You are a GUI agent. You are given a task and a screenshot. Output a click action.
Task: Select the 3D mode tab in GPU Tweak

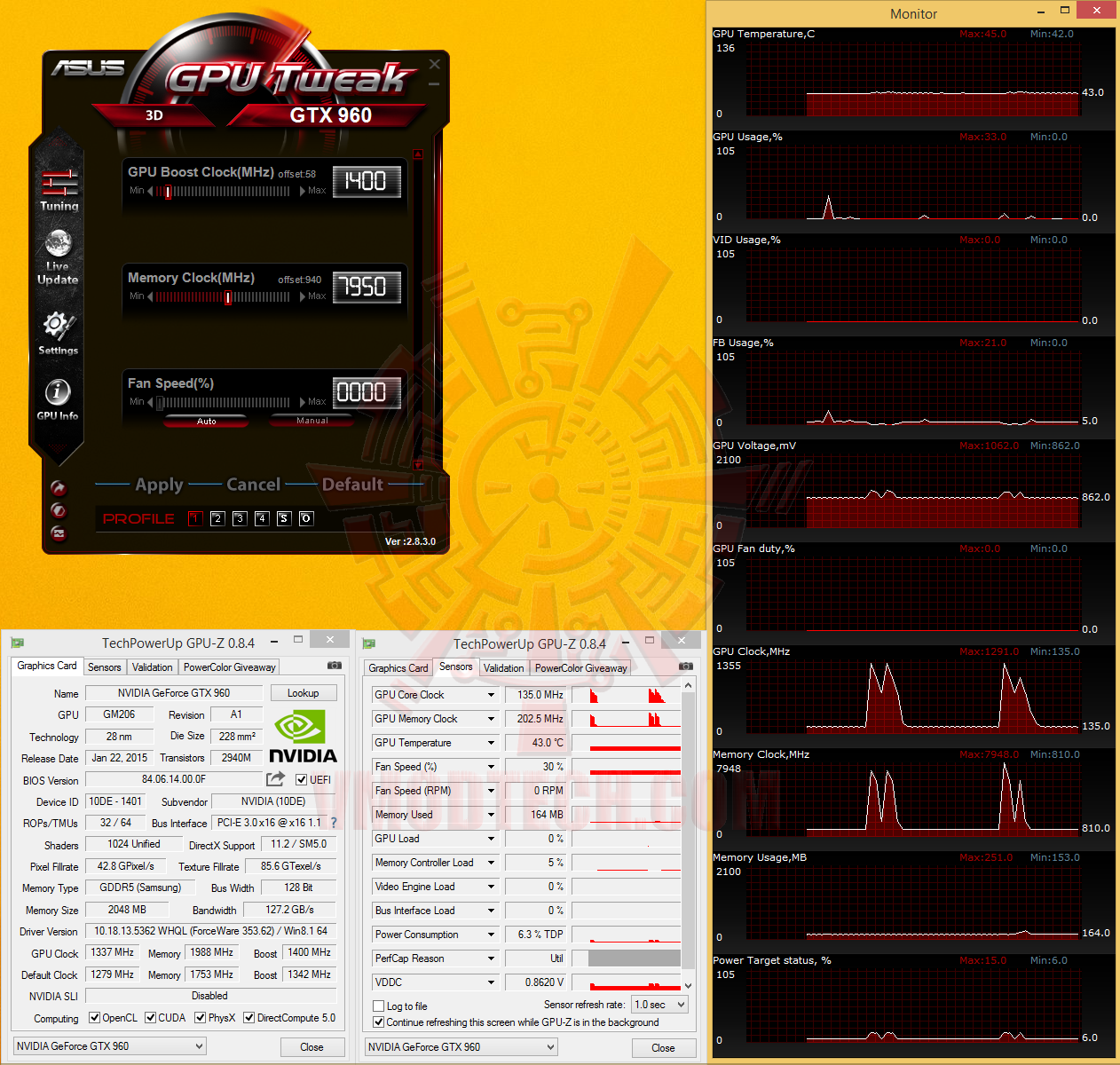pyautogui.click(x=154, y=115)
